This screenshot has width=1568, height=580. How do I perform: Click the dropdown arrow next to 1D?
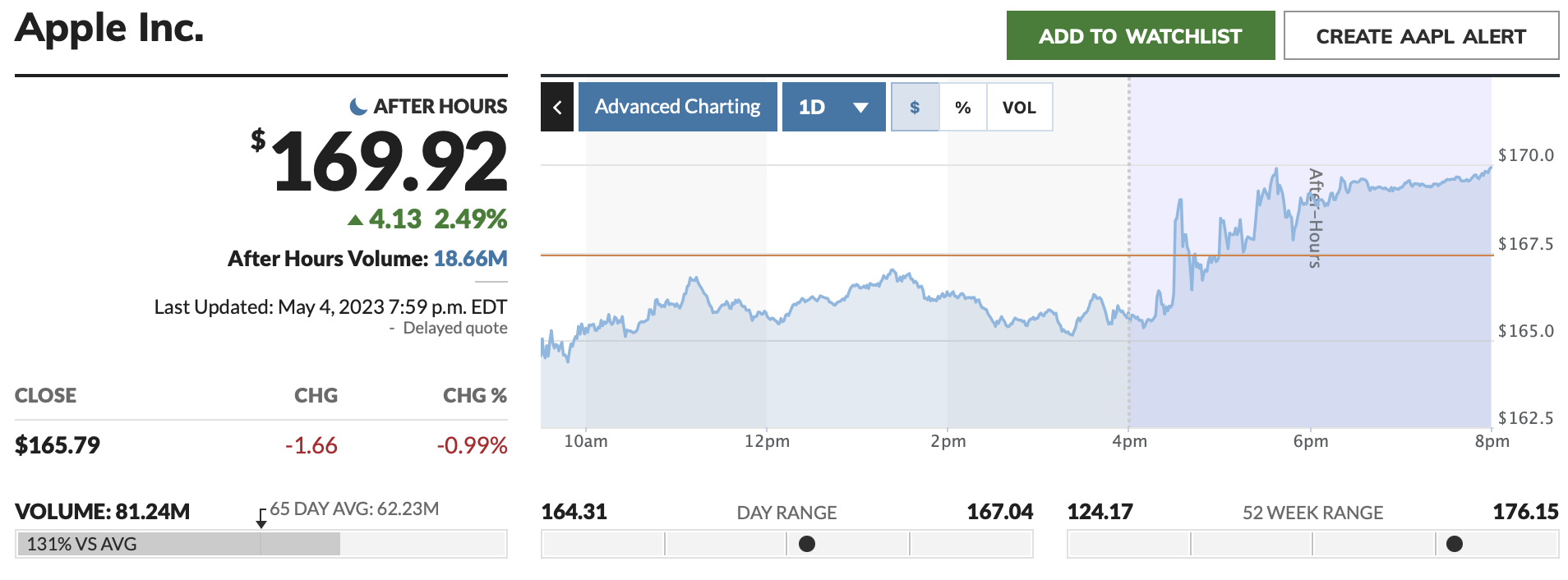860,108
